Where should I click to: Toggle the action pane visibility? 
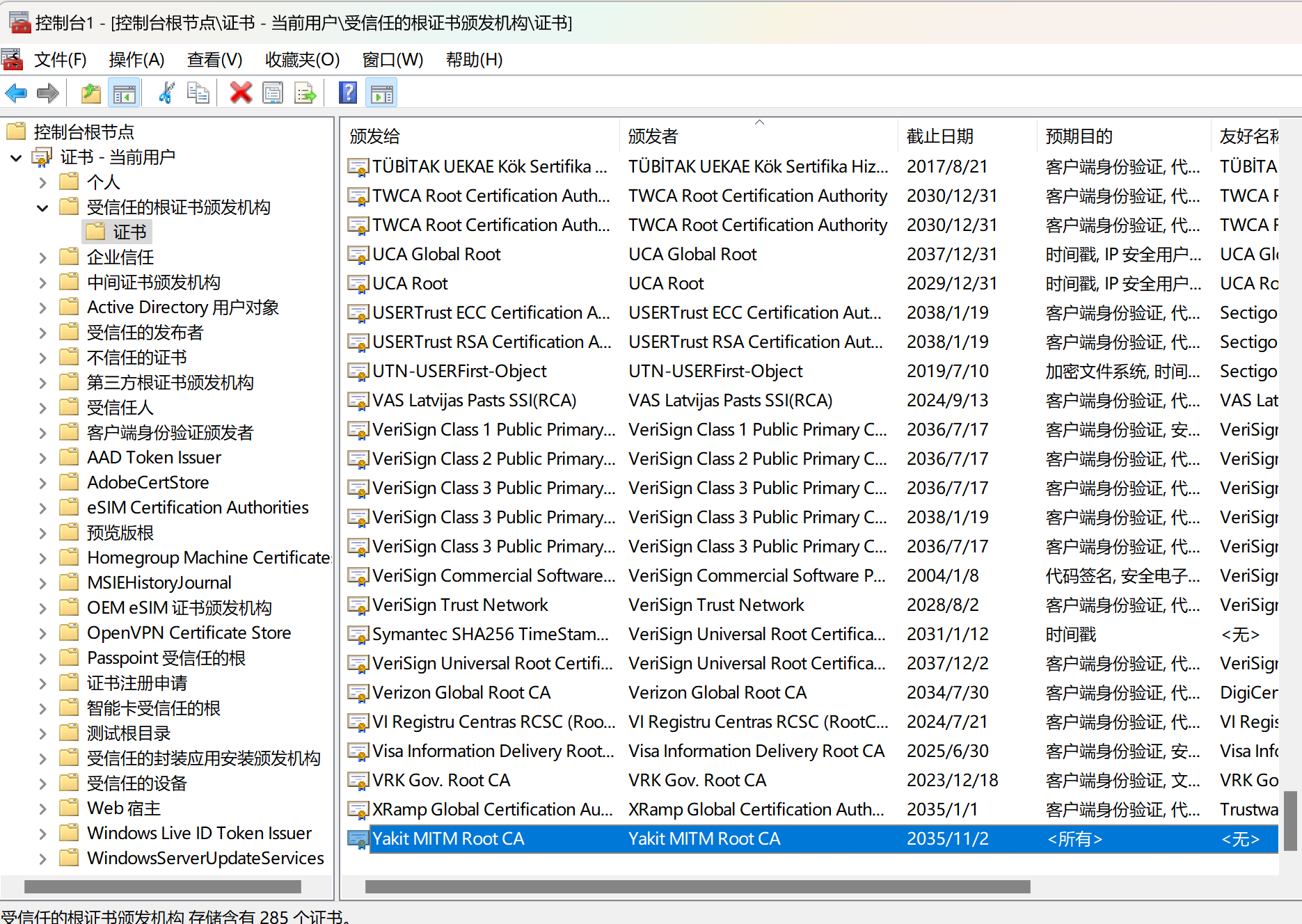coord(381,92)
